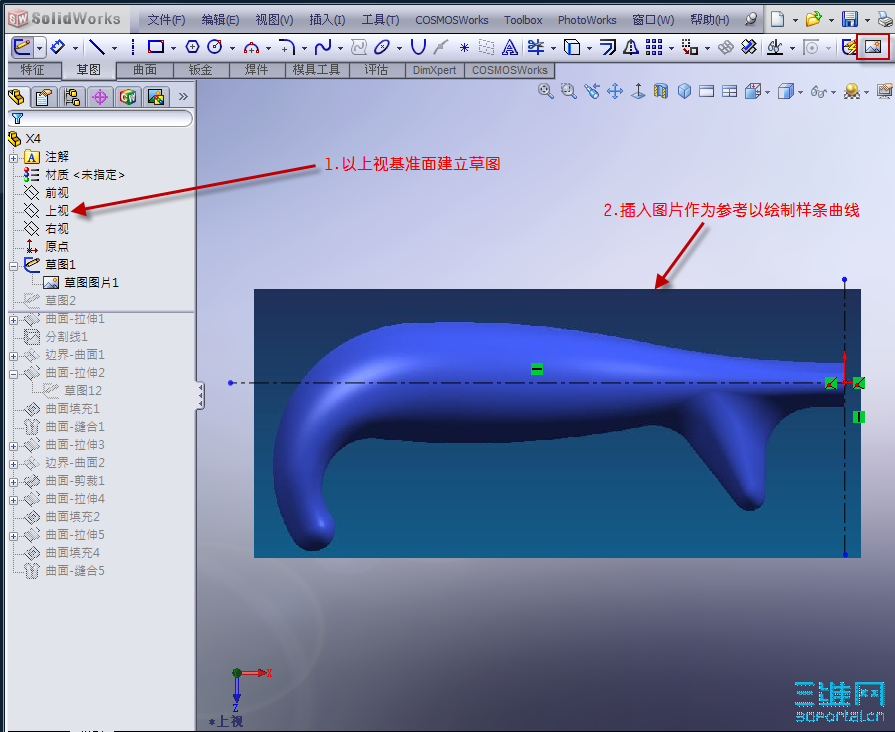Click the Sketch Picture icon

tap(873, 47)
